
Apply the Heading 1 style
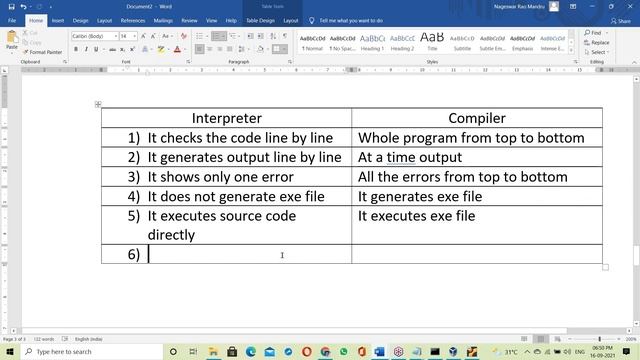pyautogui.click(x=372, y=42)
